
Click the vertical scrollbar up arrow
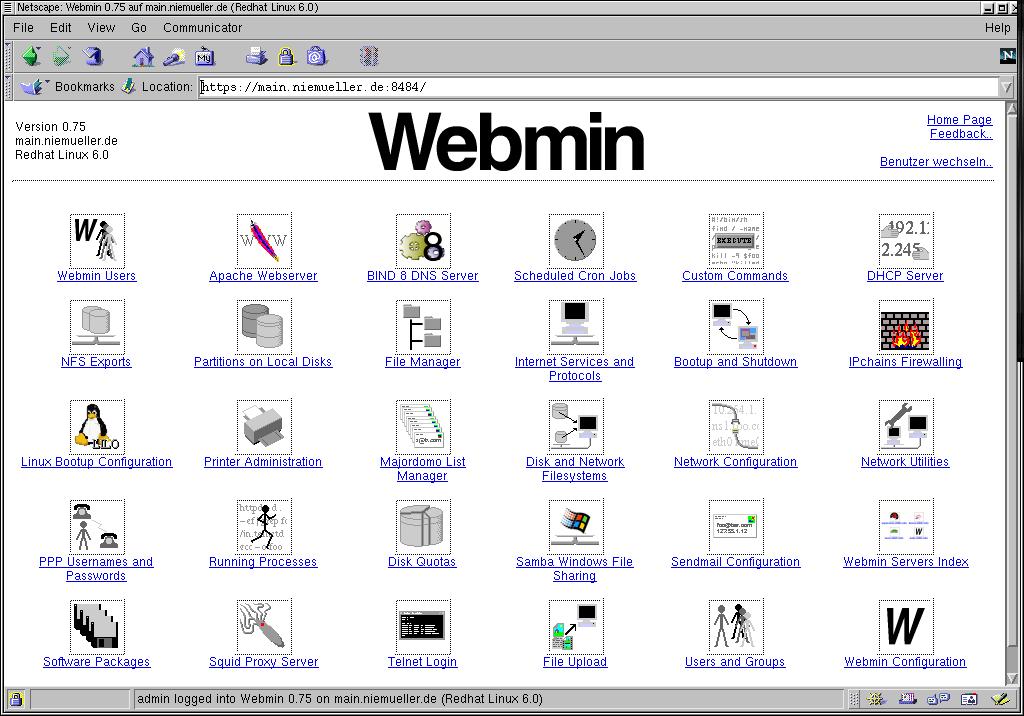pyautogui.click(x=1012, y=108)
